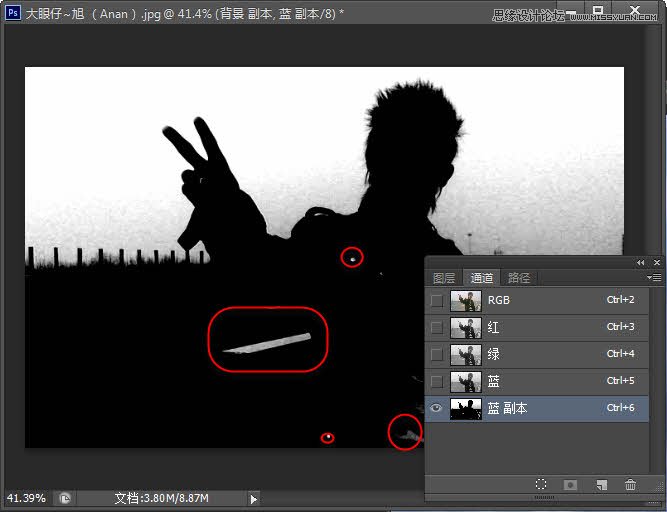667x512 pixels.
Task: Close the channels panel group
Action: tap(655, 262)
